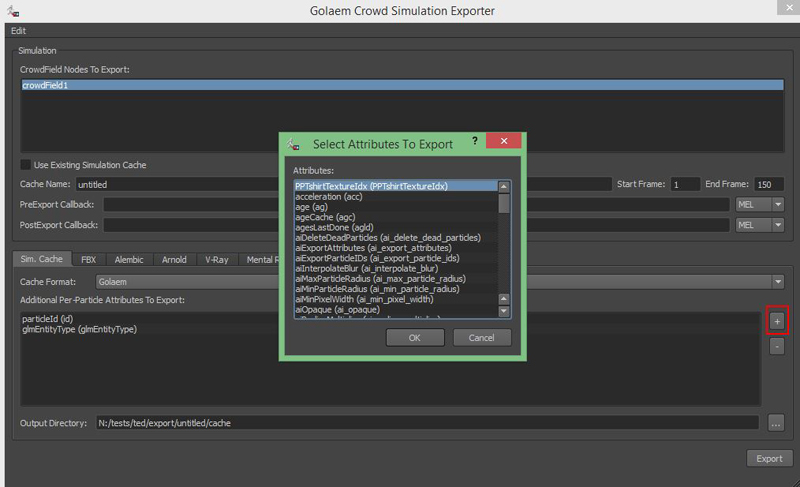Select aiDeleteDeadParticles attribute
Screen dimensions: 800x487
396,238
